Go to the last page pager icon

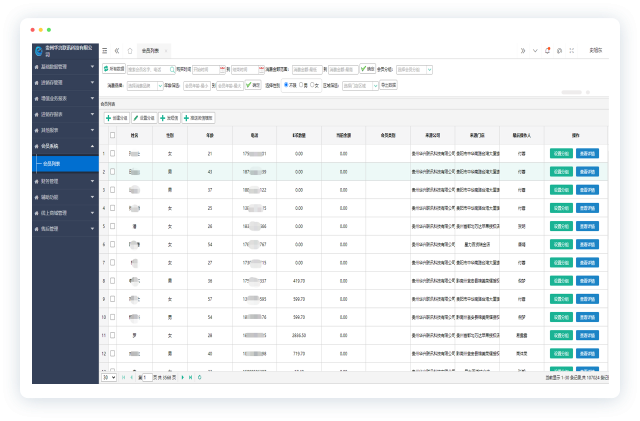click(x=190, y=377)
